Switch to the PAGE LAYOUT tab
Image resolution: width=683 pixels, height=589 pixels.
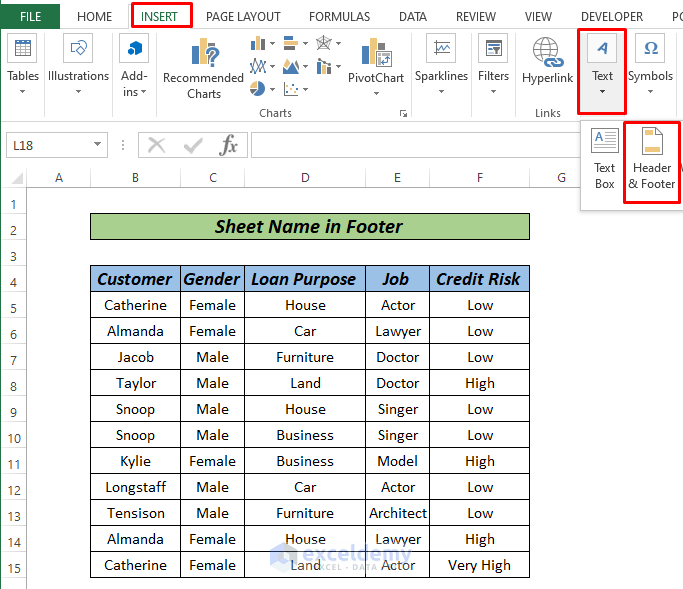click(x=243, y=17)
